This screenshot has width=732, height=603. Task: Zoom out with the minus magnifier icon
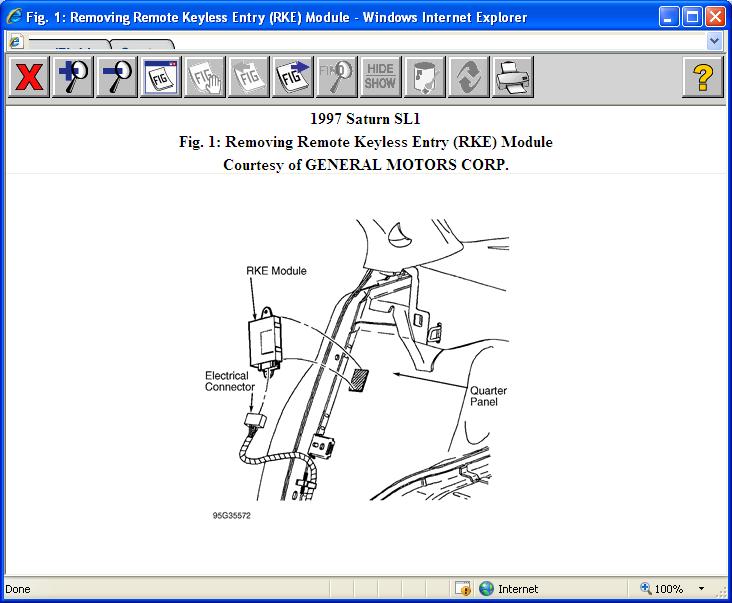(117, 77)
